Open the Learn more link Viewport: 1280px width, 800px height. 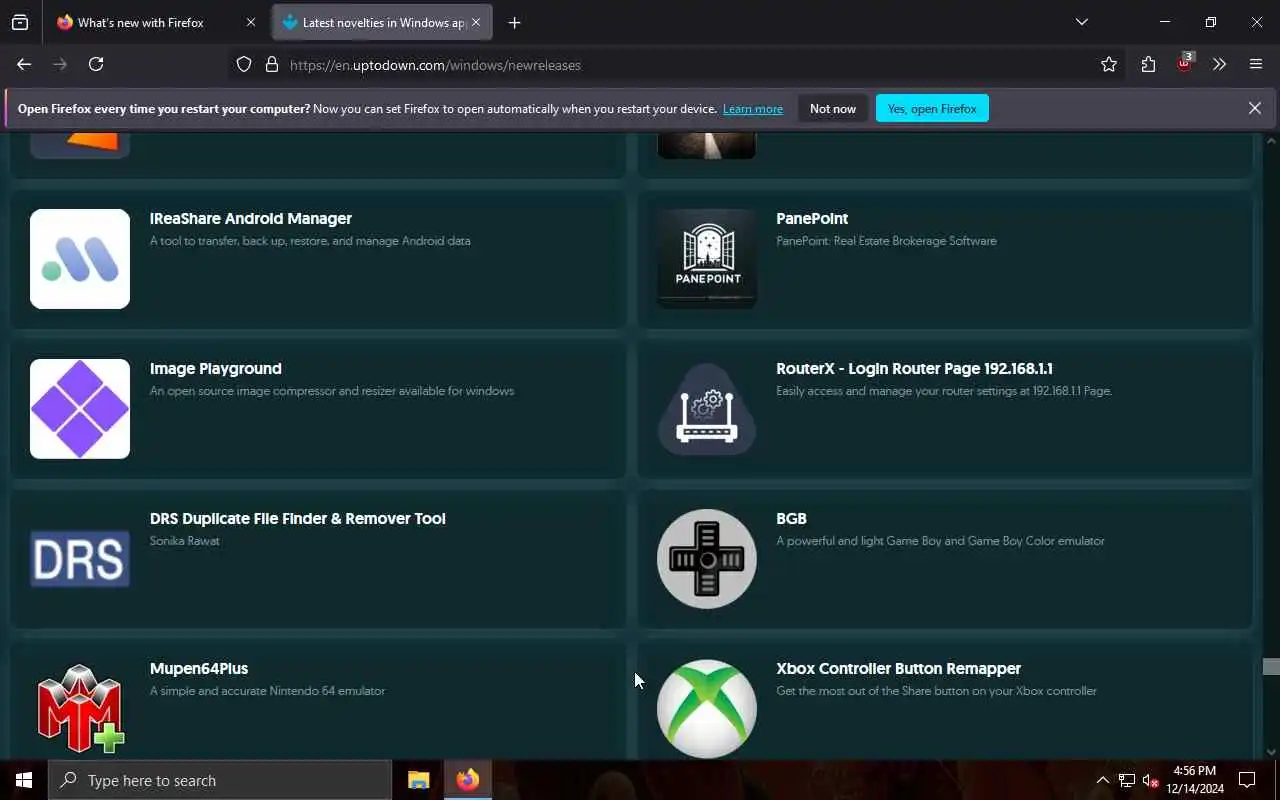pyautogui.click(x=753, y=108)
